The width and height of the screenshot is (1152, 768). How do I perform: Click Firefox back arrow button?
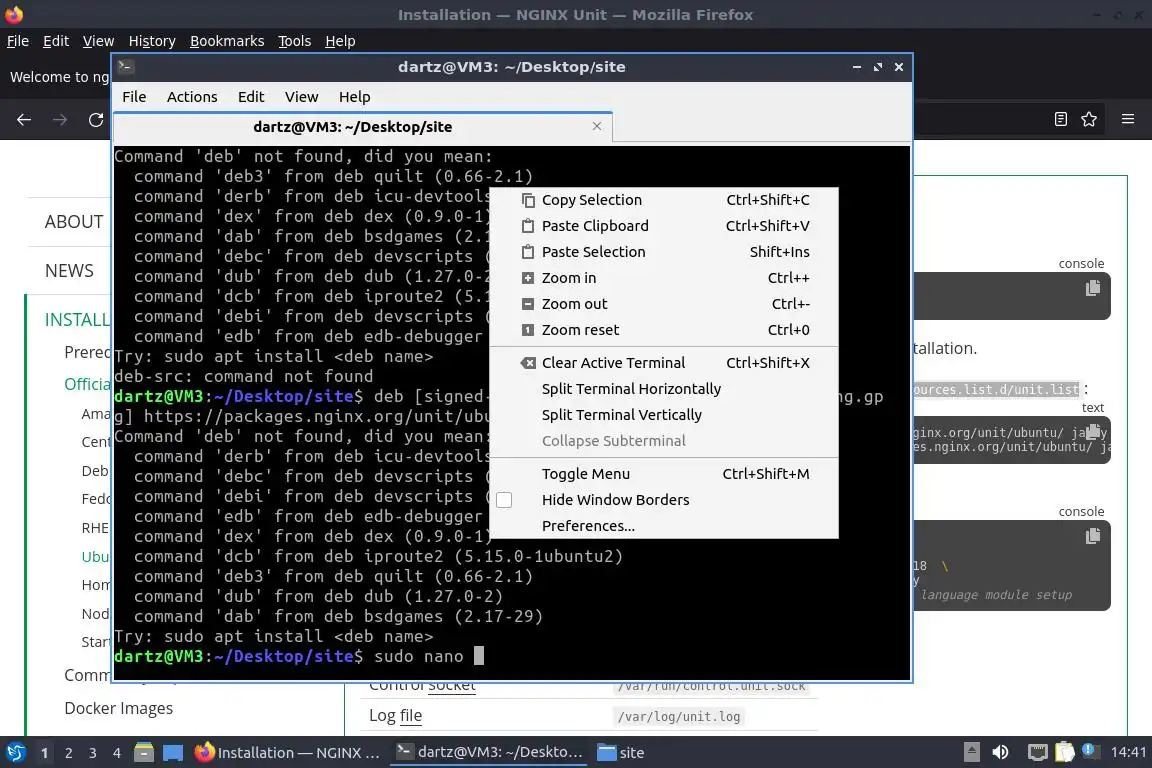tap(24, 120)
